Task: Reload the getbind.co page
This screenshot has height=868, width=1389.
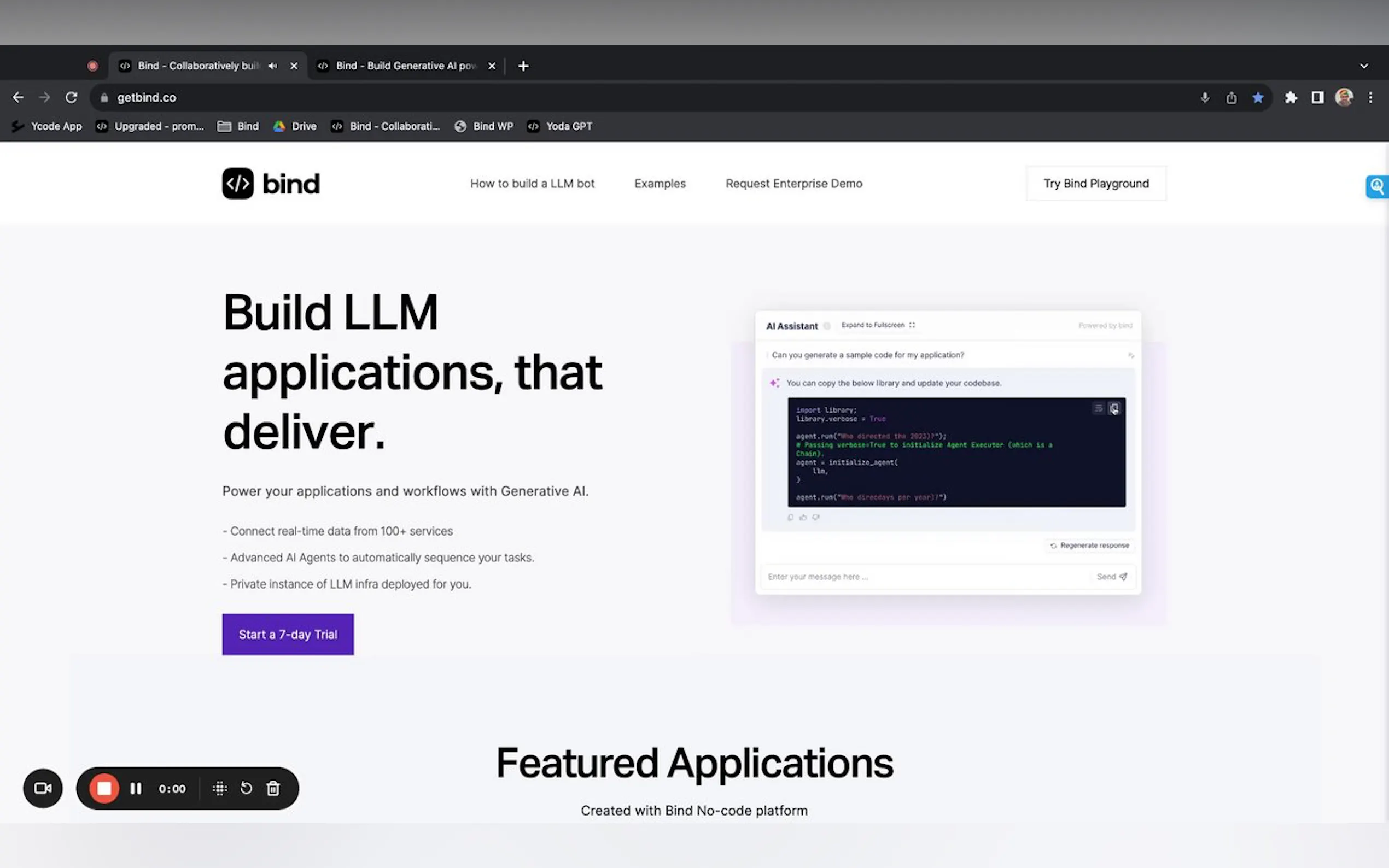Action: [71, 98]
